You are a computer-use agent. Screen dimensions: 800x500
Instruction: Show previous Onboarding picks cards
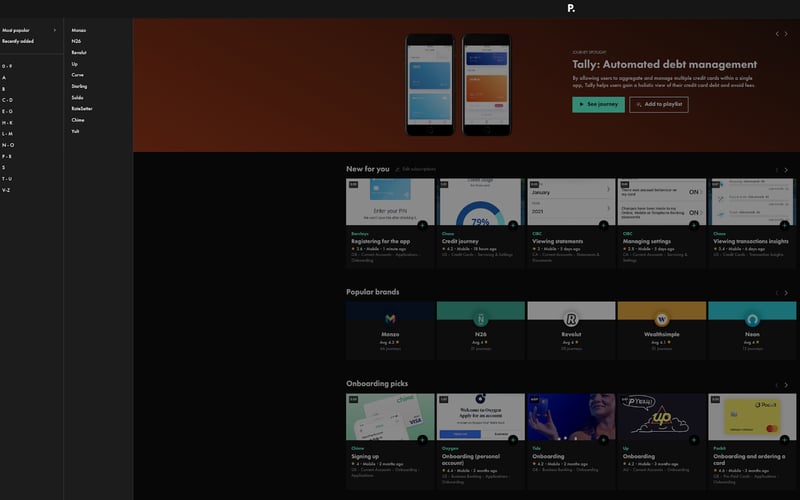pos(777,385)
